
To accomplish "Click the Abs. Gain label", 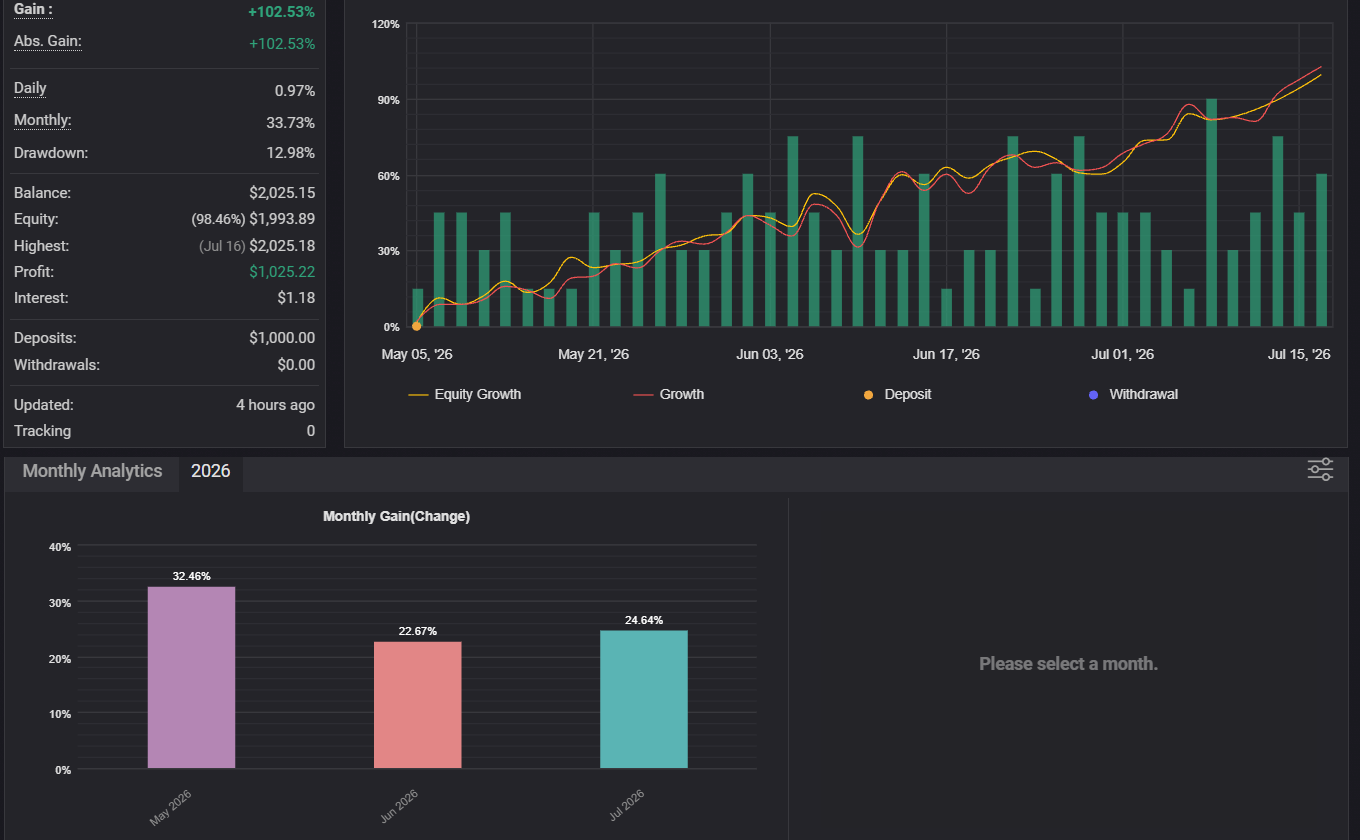I will 48,41.
